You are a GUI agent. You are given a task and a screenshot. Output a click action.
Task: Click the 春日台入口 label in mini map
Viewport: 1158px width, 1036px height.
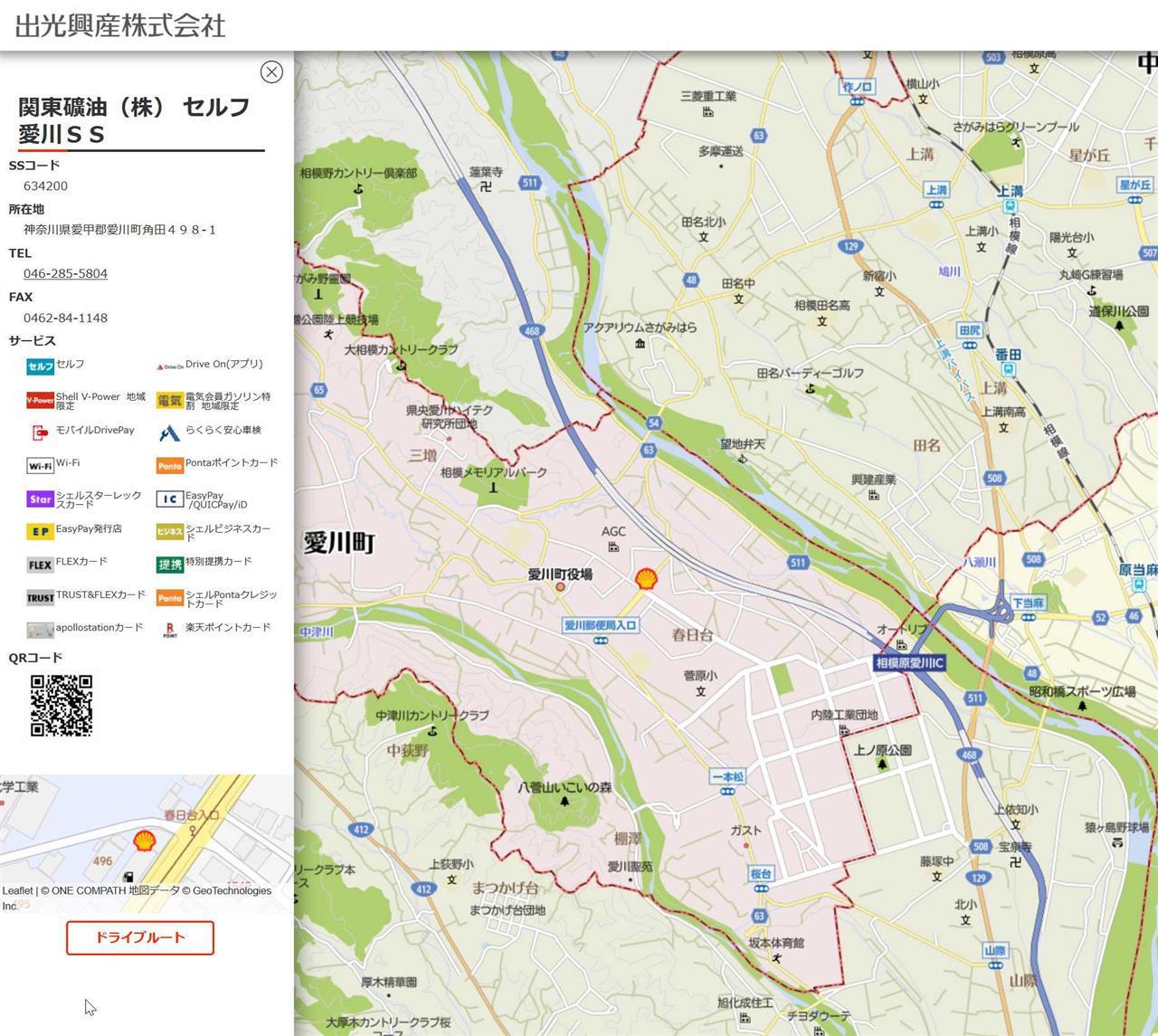[192, 814]
